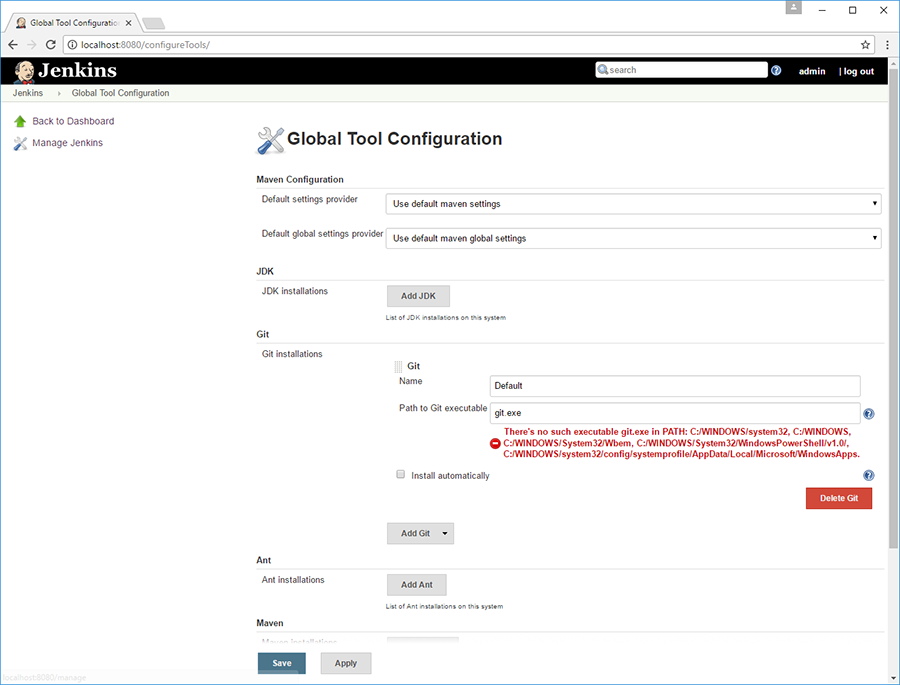Open a new browser tab
Screen dimensions: 900x685
tap(153, 24)
